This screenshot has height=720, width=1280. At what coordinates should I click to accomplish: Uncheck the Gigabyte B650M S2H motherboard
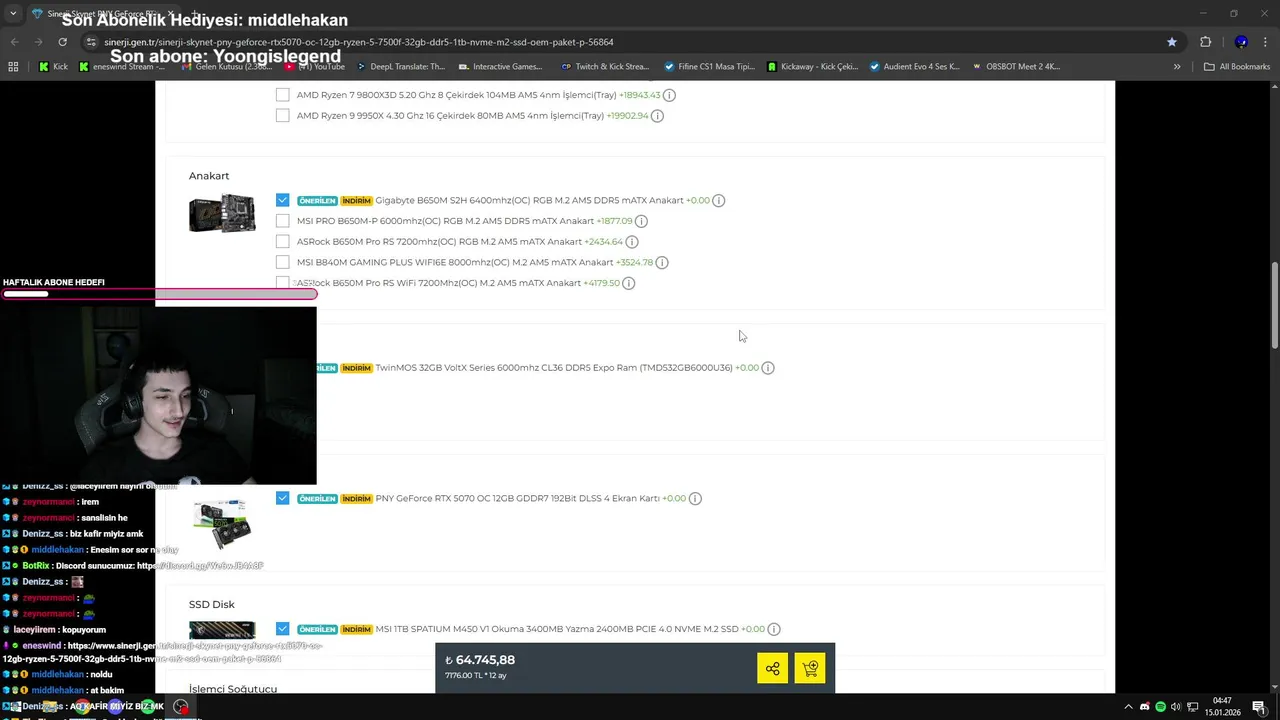[x=282, y=200]
